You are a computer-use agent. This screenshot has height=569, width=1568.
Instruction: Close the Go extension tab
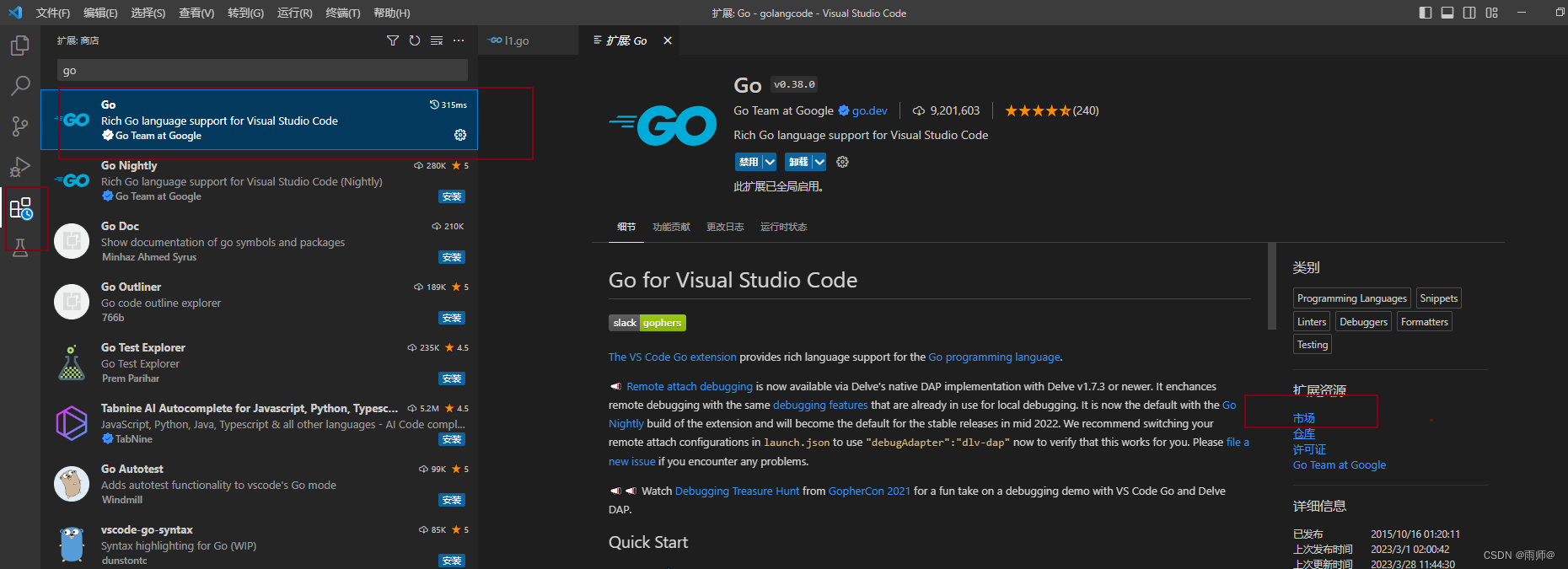668,40
